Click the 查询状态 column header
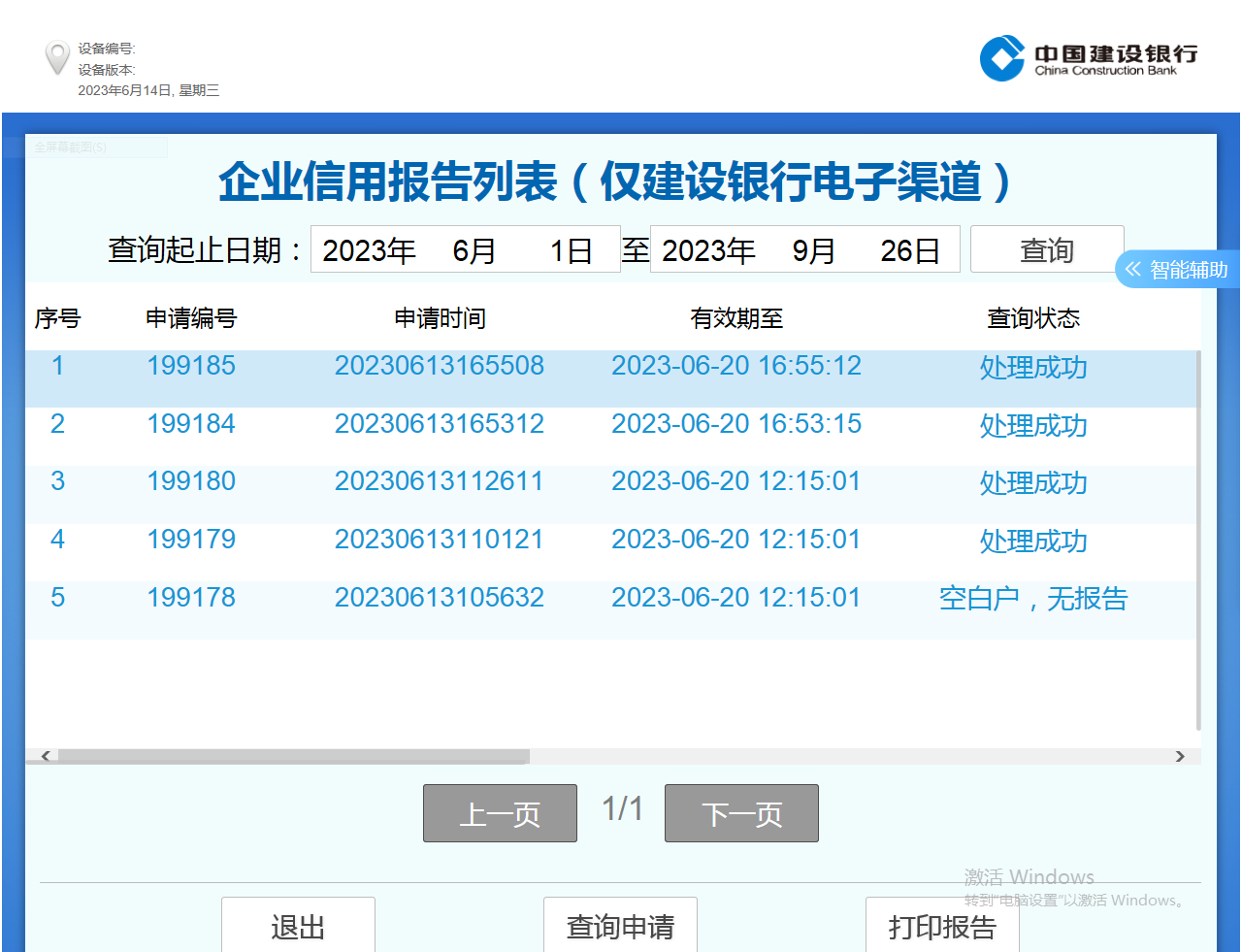The height and width of the screenshot is (952, 1242). [1033, 318]
